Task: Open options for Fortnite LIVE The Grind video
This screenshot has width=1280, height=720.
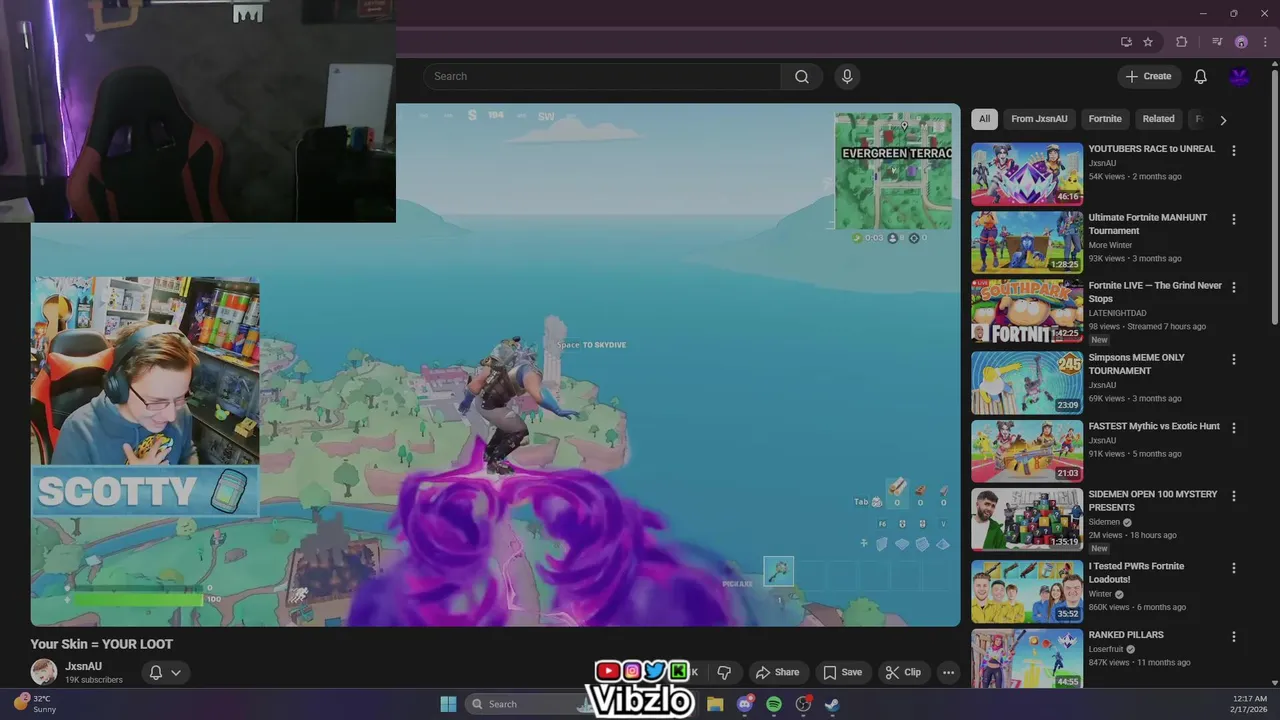Action: pyautogui.click(x=1233, y=287)
